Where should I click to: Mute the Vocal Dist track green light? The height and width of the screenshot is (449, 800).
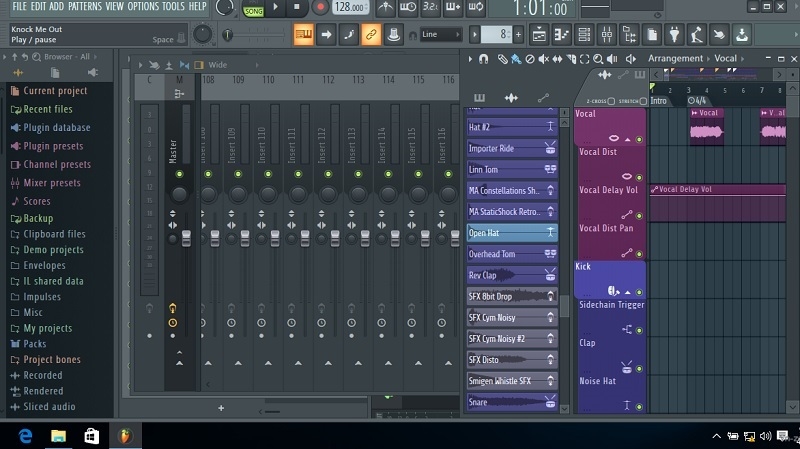click(639, 178)
